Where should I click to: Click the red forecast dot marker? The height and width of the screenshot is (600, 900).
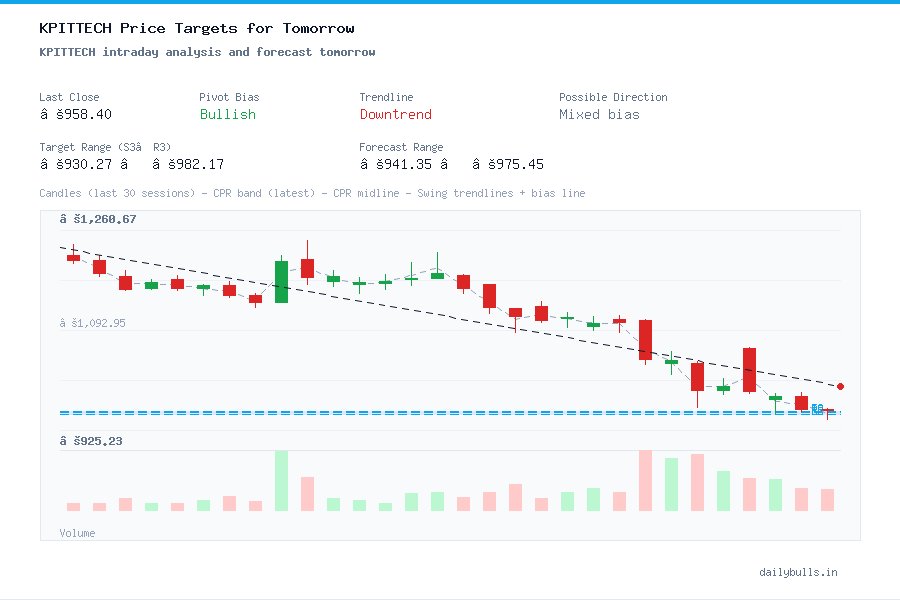coord(840,385)
